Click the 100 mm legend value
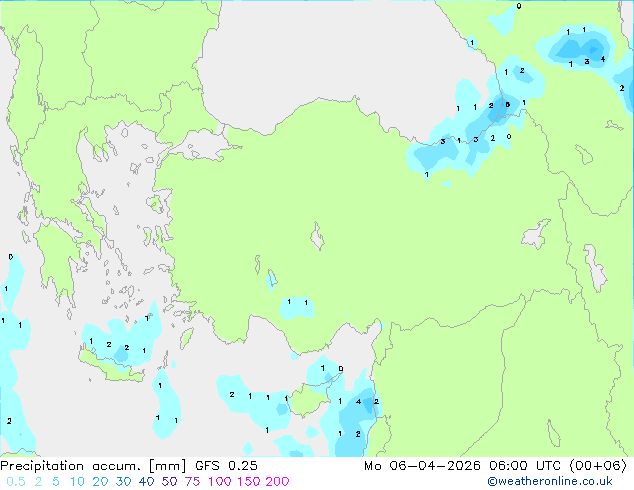Viewport: 634px width, 490px height. tap(220, 482)
